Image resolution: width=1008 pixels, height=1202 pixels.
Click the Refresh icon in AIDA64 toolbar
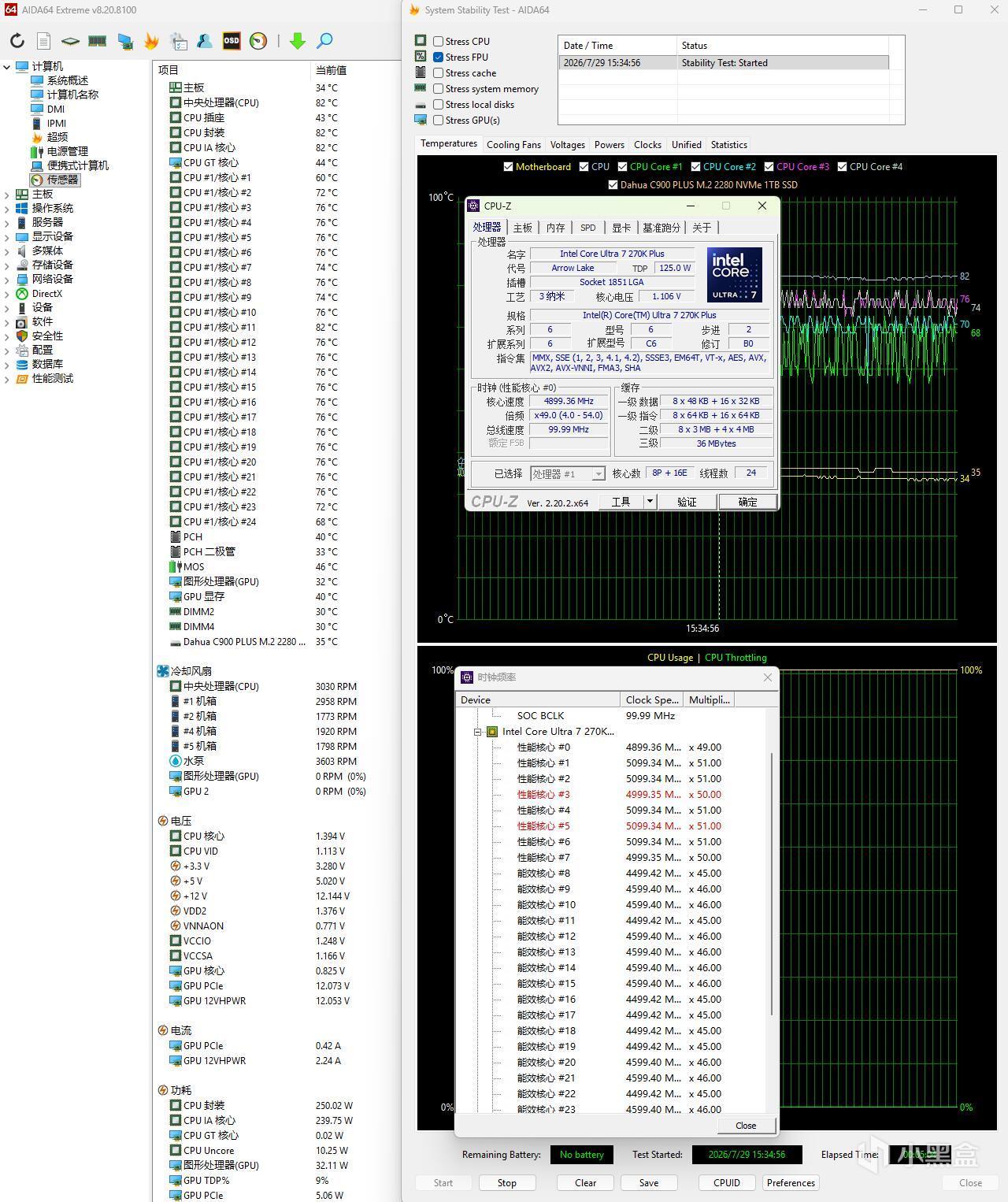17,41
